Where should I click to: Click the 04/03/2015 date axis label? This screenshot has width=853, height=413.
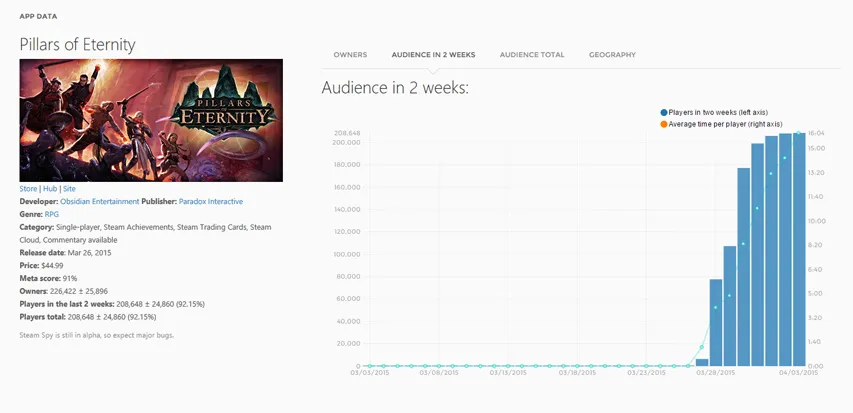[x=799, y=373]
